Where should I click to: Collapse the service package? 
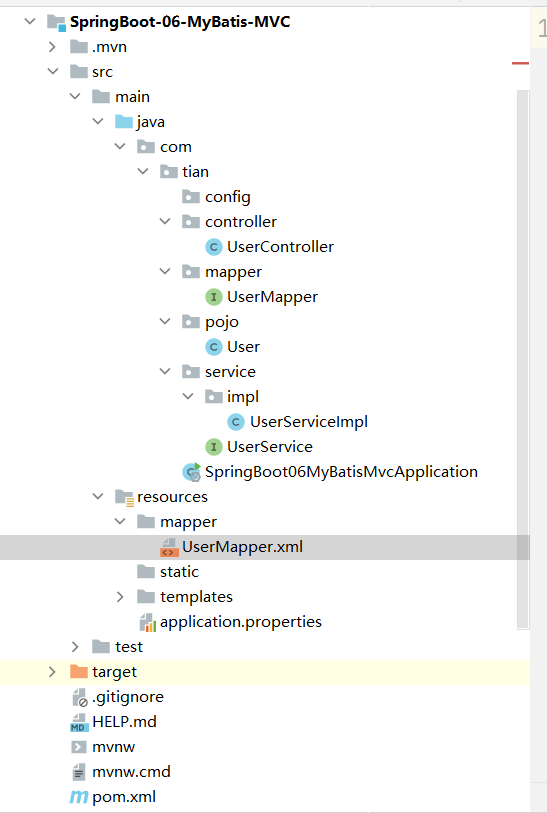point(165,371)
